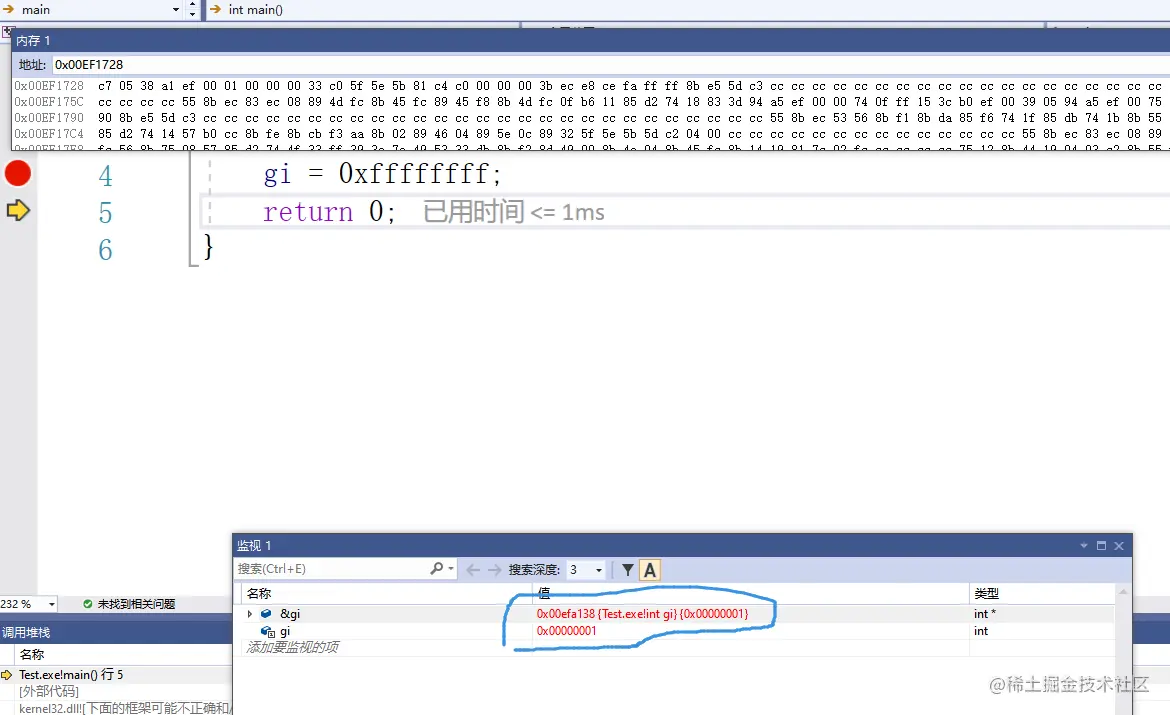
Task: Click line number 5 in the editor
Action: point(105,213)
